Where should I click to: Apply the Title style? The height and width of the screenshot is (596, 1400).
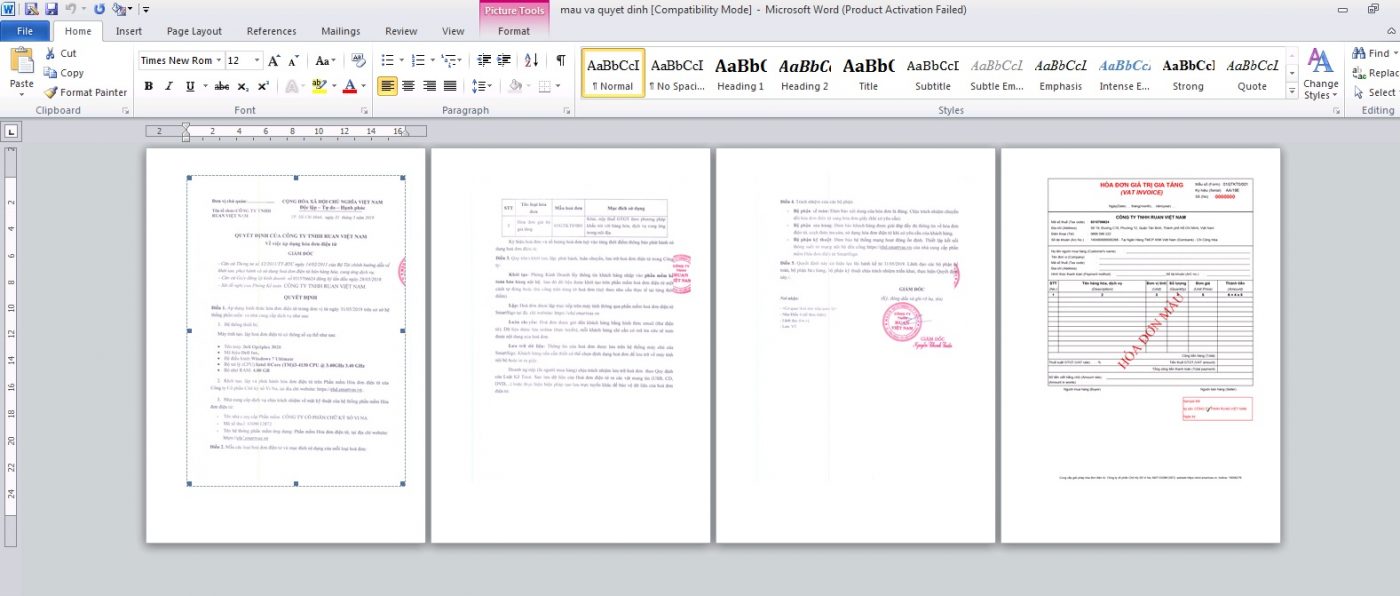click(868, 73)
